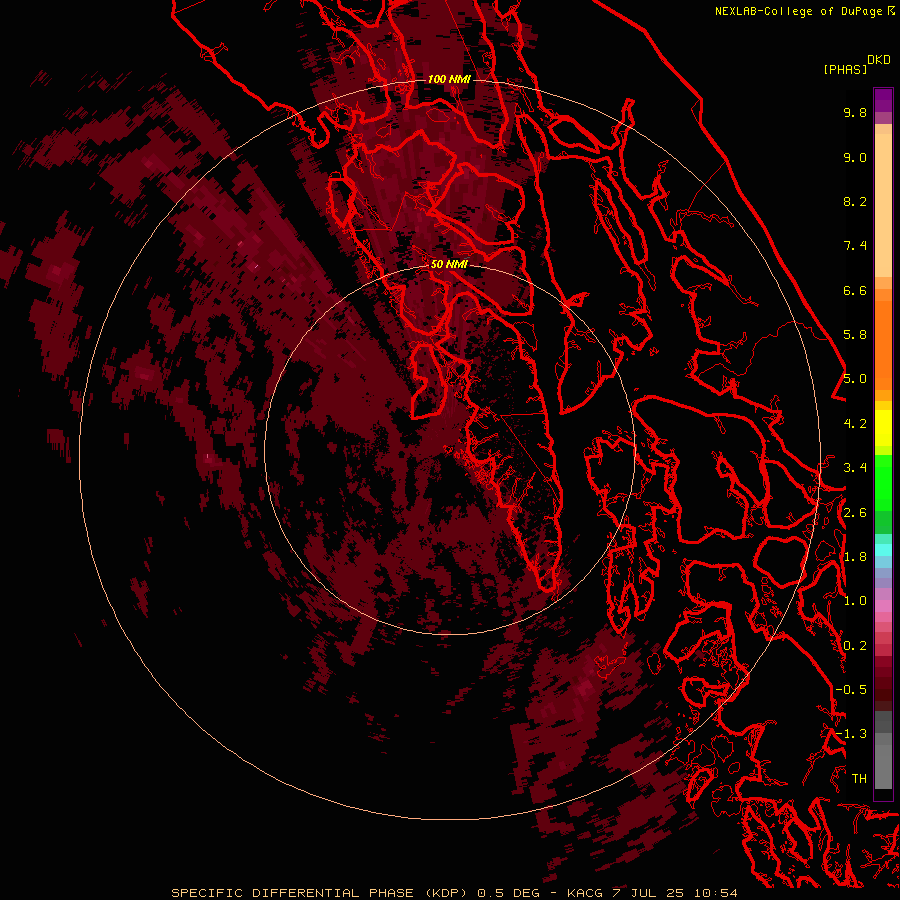Click the 50 NMI range ring label
The width and height of the screenshot is (900, 900).
pyautogui.click(x=449, y=264)
